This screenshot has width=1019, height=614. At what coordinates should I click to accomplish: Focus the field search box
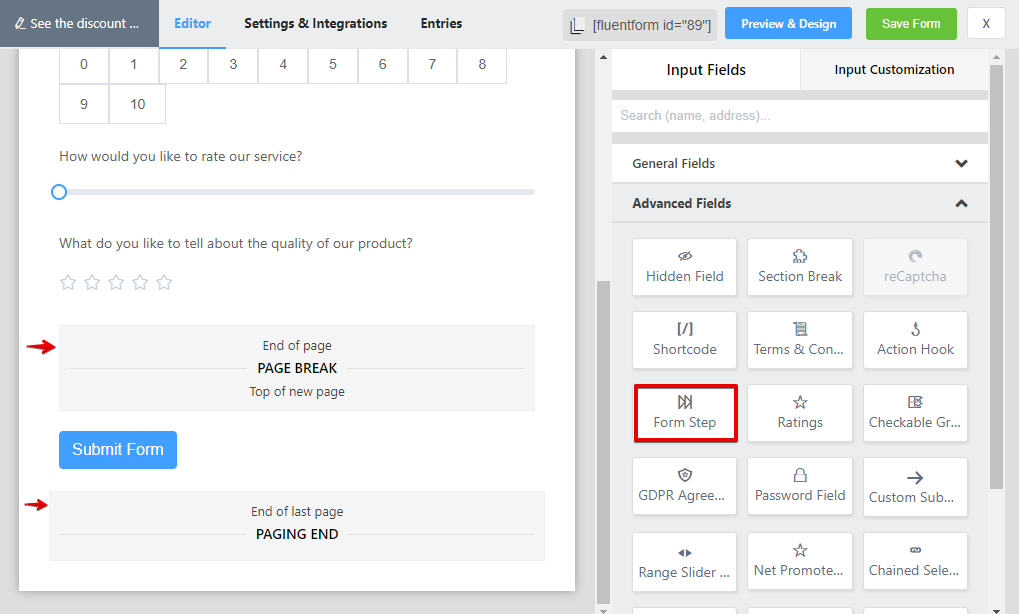(x=799, y=116)
